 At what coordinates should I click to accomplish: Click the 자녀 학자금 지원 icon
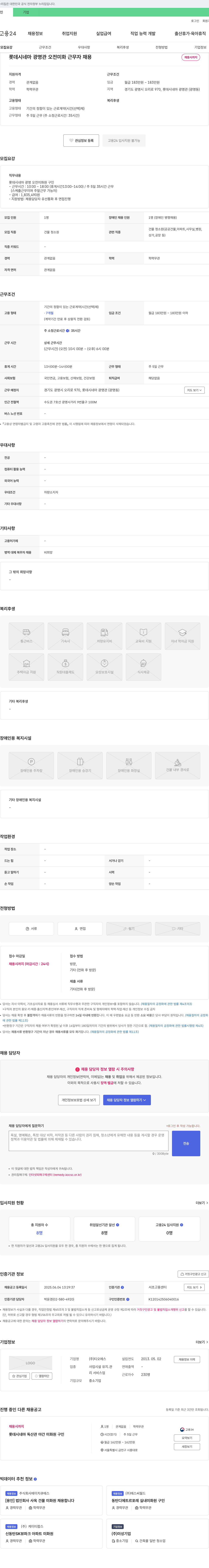coord(182,636)
